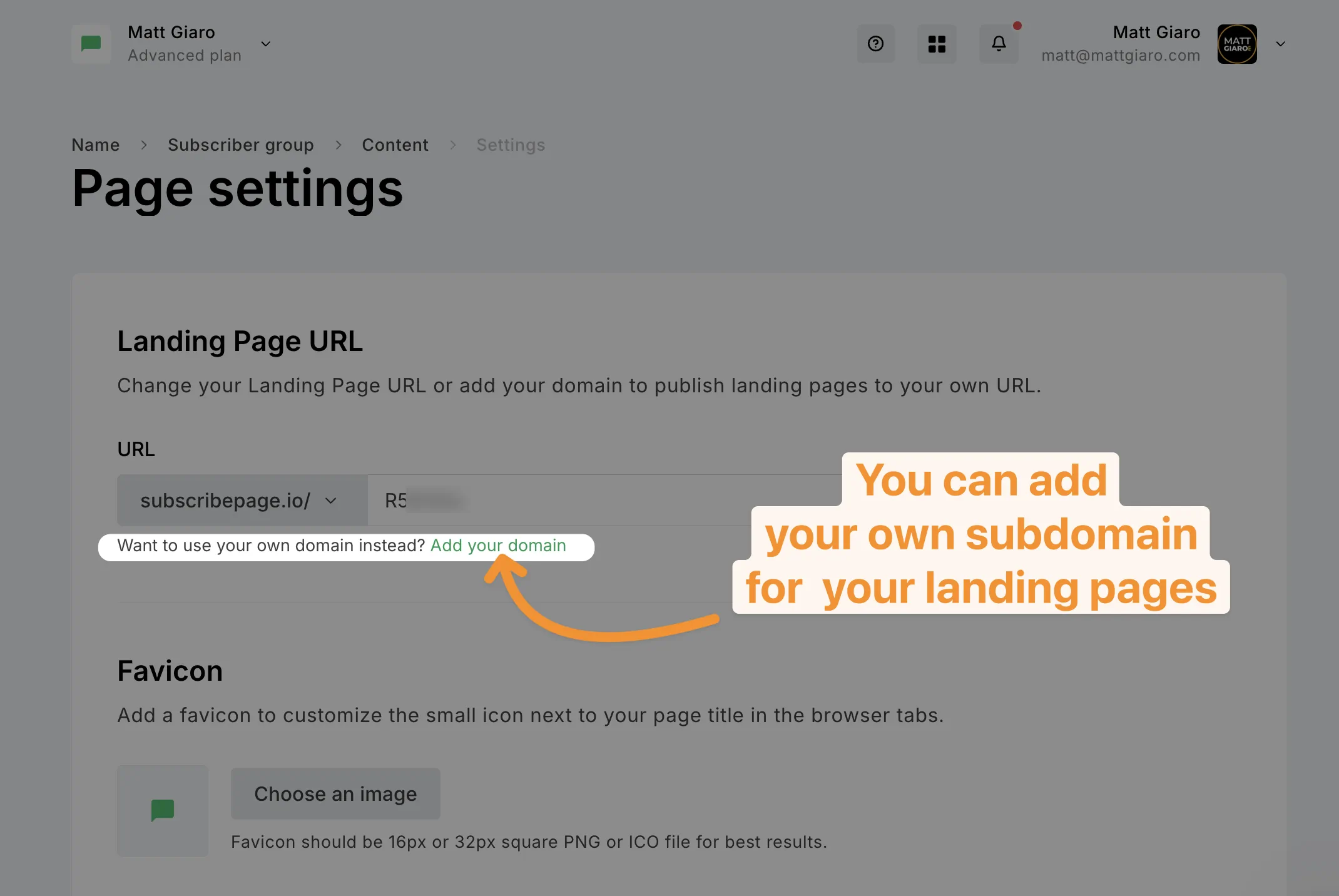Screen dimensions: 1339x896
Task: Click the green chat logo icon
Action: pyautogui.click(x=91, y=44)
